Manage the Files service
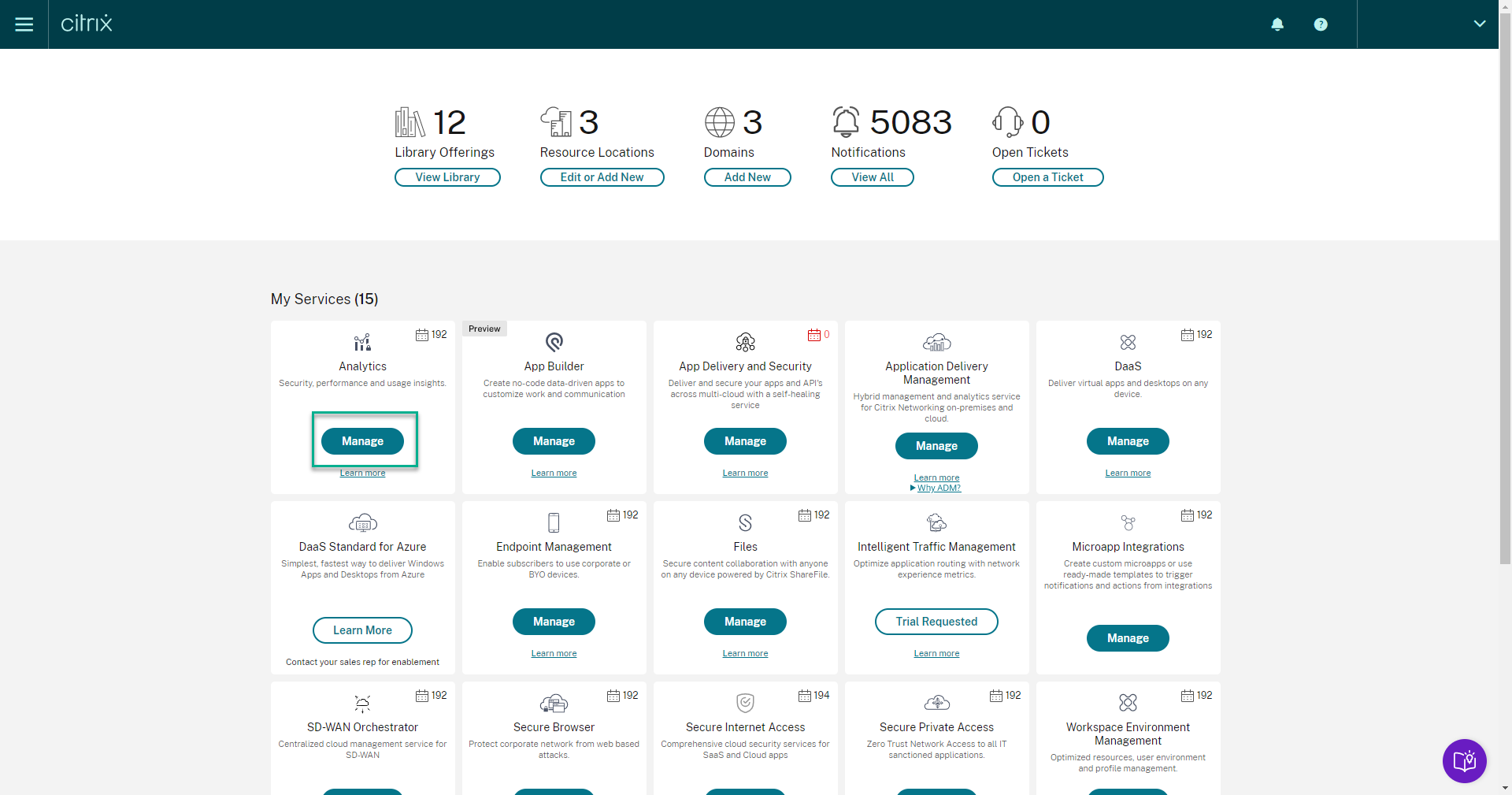This screenshot has width=1512, height=795. tap(746, 622)
